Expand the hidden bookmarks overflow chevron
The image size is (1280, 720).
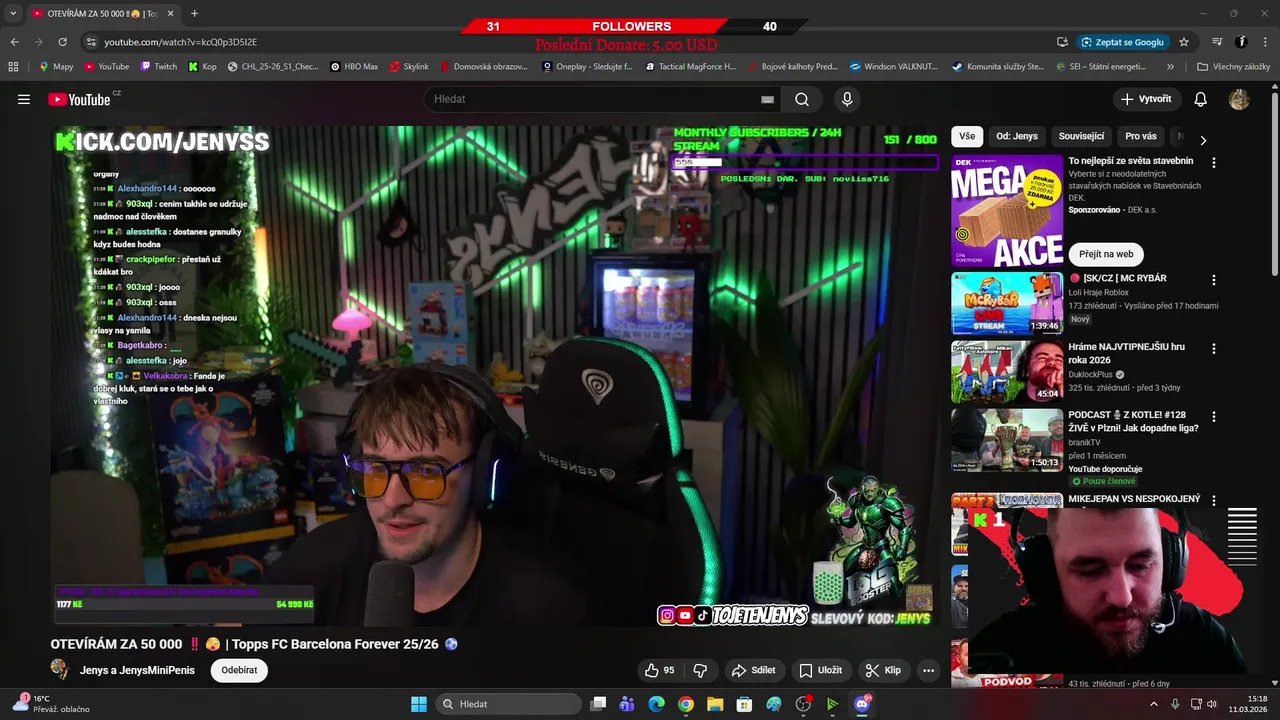coord(1170,67)
